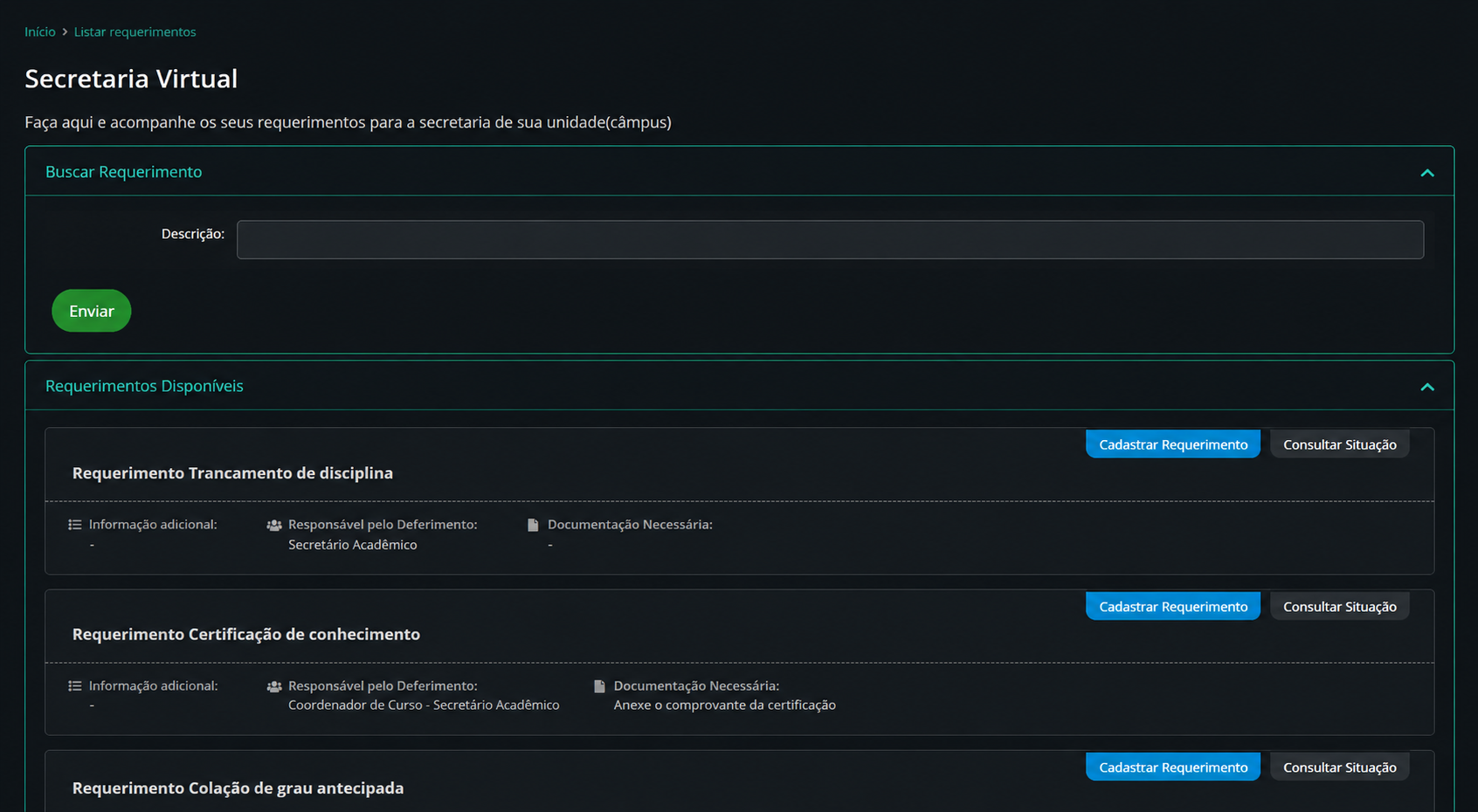Click the document icon in Trancamento de disciplina
This screenshot has height=812, width=1478.
(533, 525)
